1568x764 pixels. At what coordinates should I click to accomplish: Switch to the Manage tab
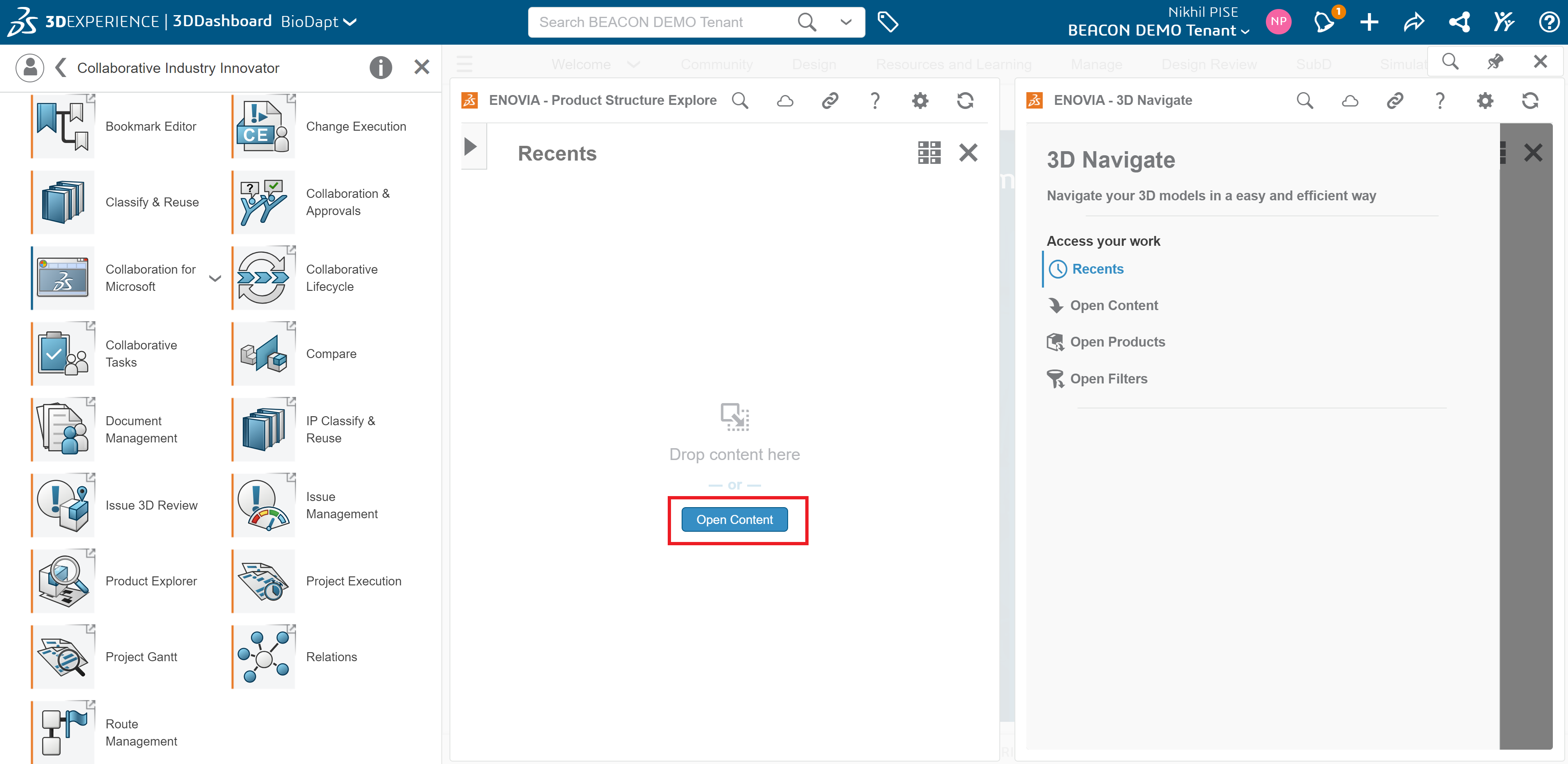click(1096, 64)
